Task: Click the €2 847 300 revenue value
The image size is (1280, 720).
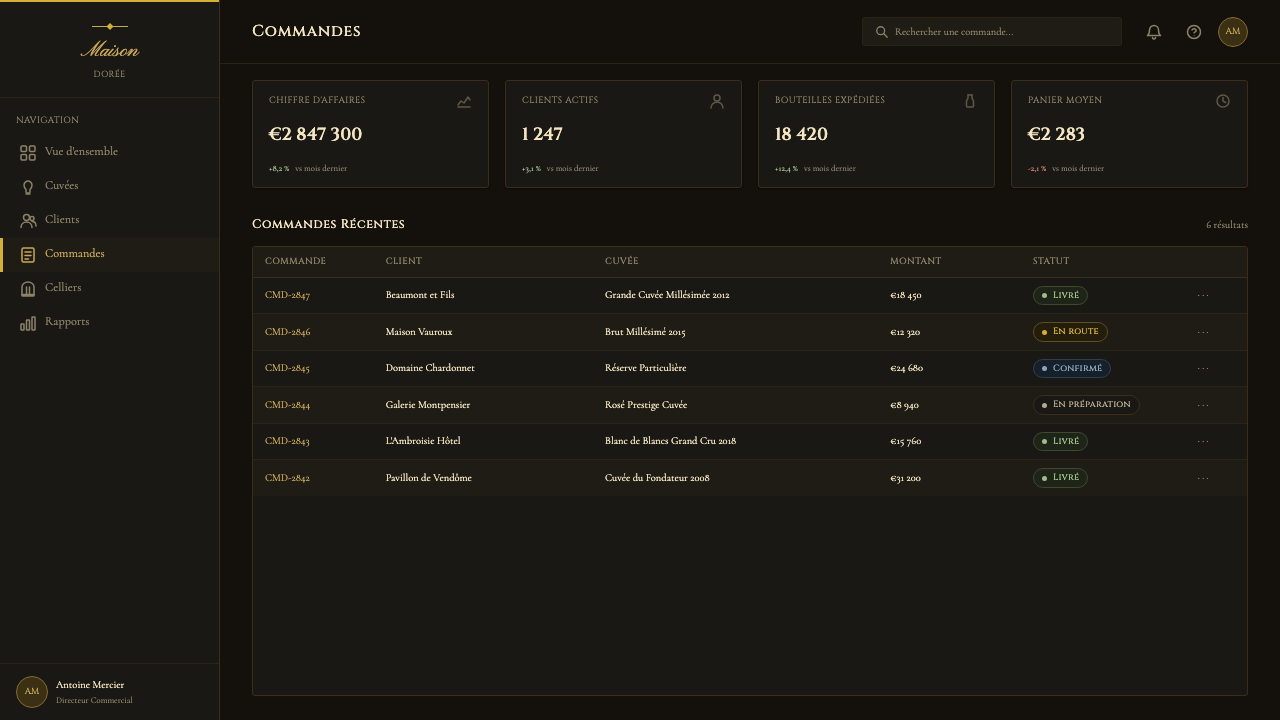Action: (x=315, y=135)
